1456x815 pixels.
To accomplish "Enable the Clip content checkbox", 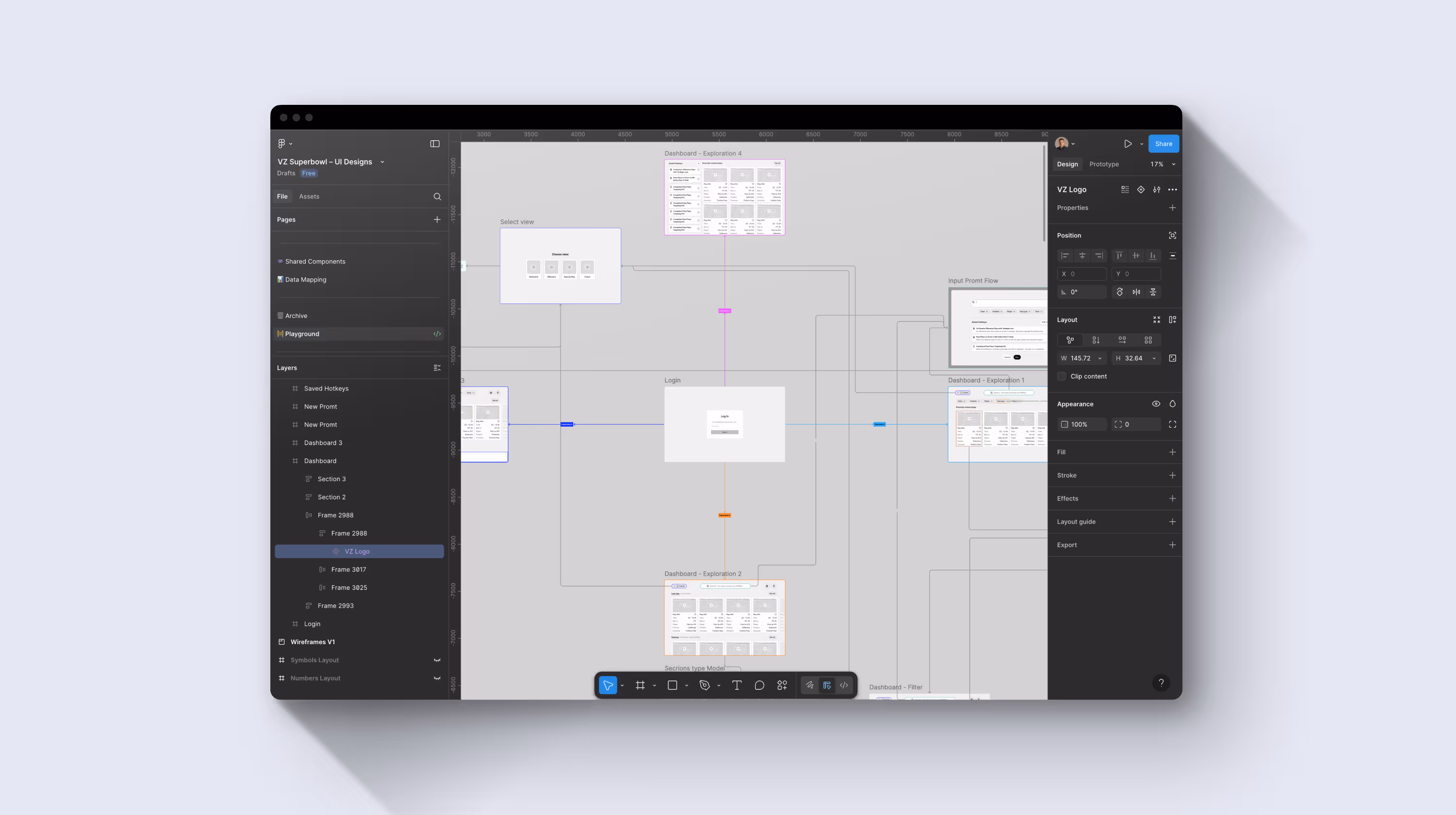I will 1062,376.
